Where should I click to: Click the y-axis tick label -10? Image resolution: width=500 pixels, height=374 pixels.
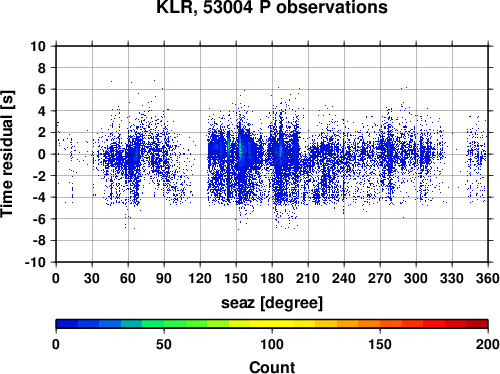coord(35,262)
